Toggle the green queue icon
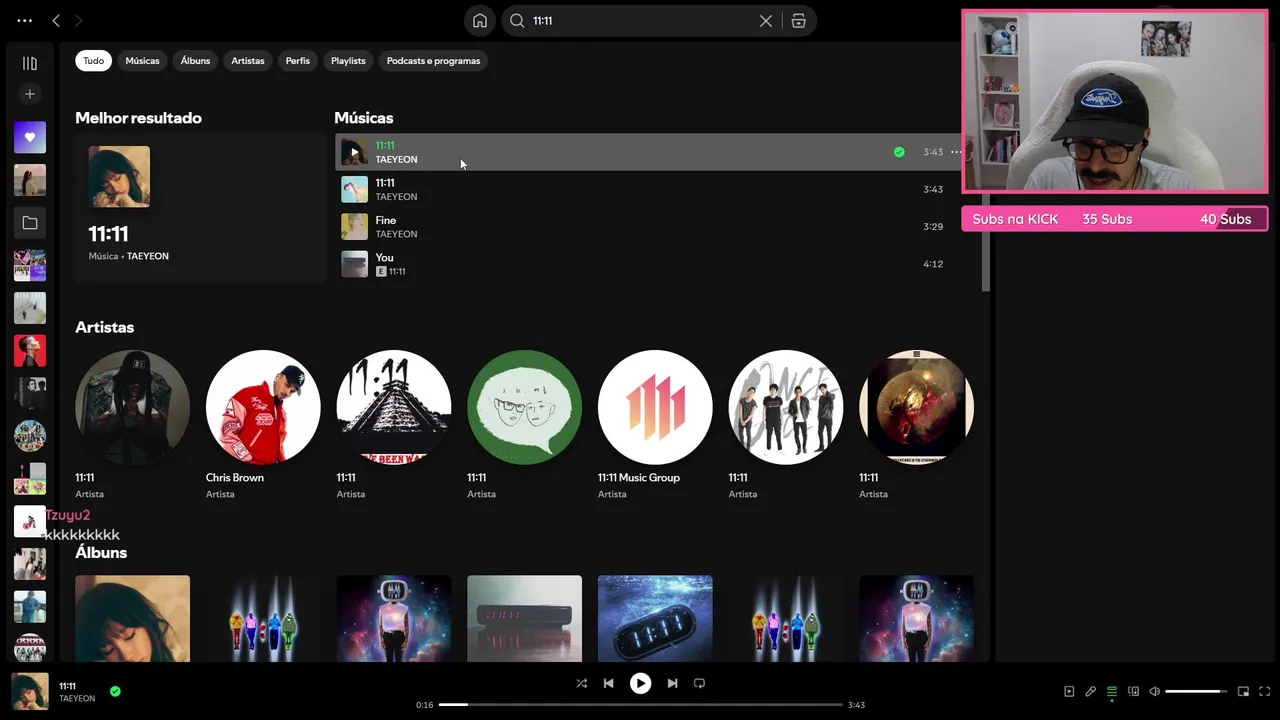1280x720 pixels. click(x=1111, y=691)
